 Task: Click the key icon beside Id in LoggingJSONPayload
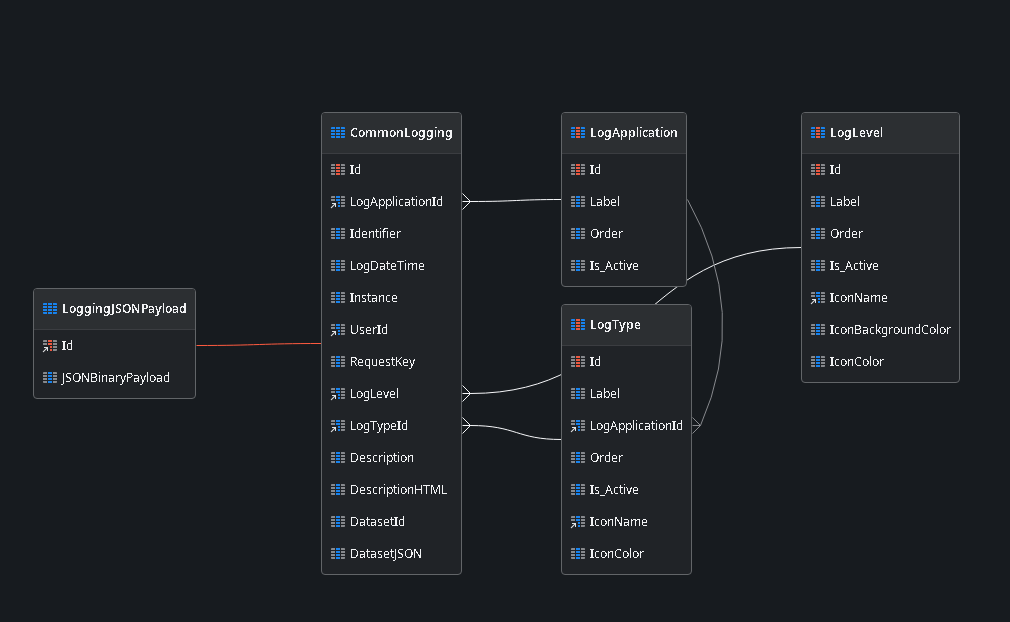point(49,345)
